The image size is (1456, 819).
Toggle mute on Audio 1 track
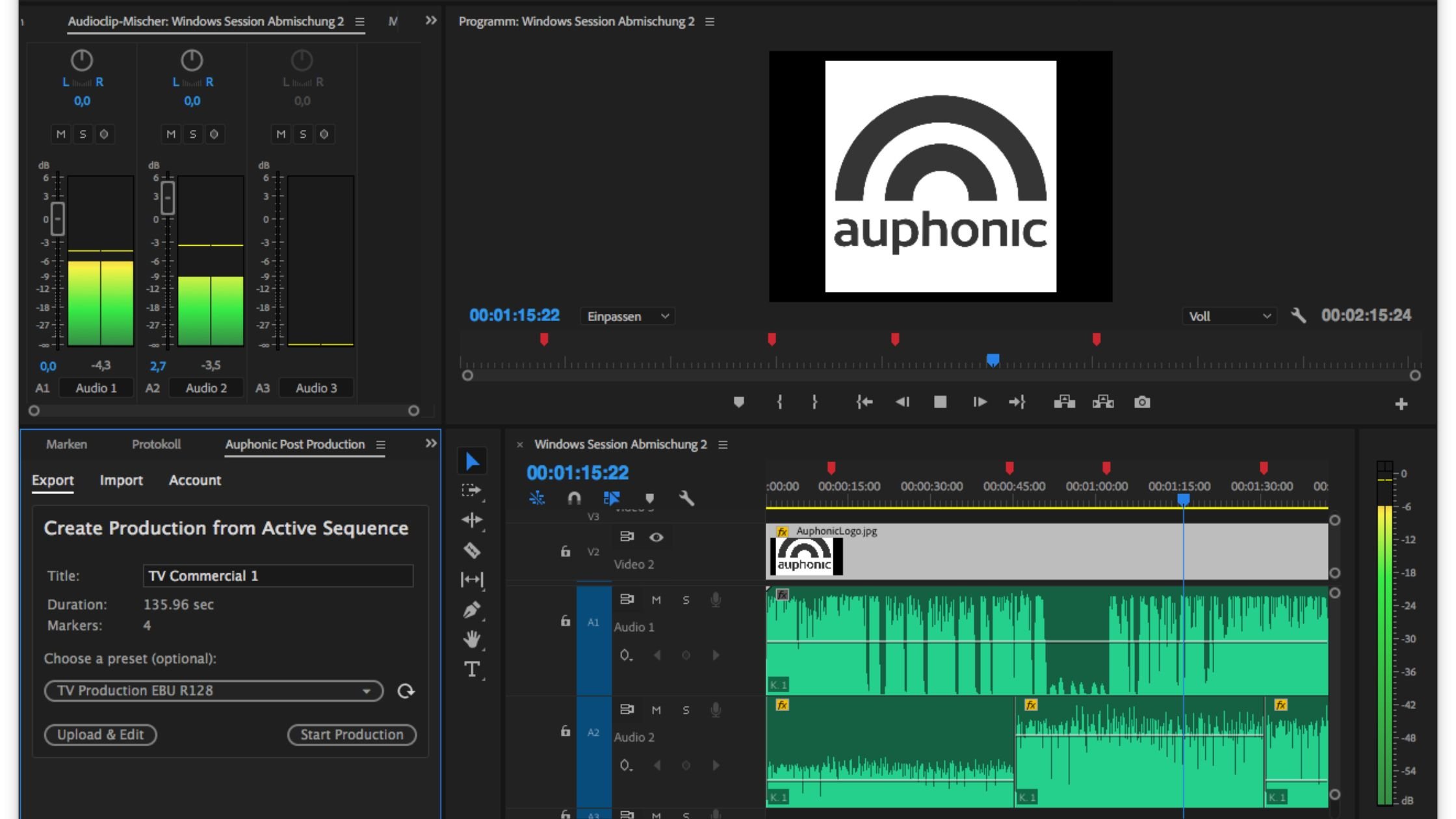pyautogui.click(x=656, y=599)
